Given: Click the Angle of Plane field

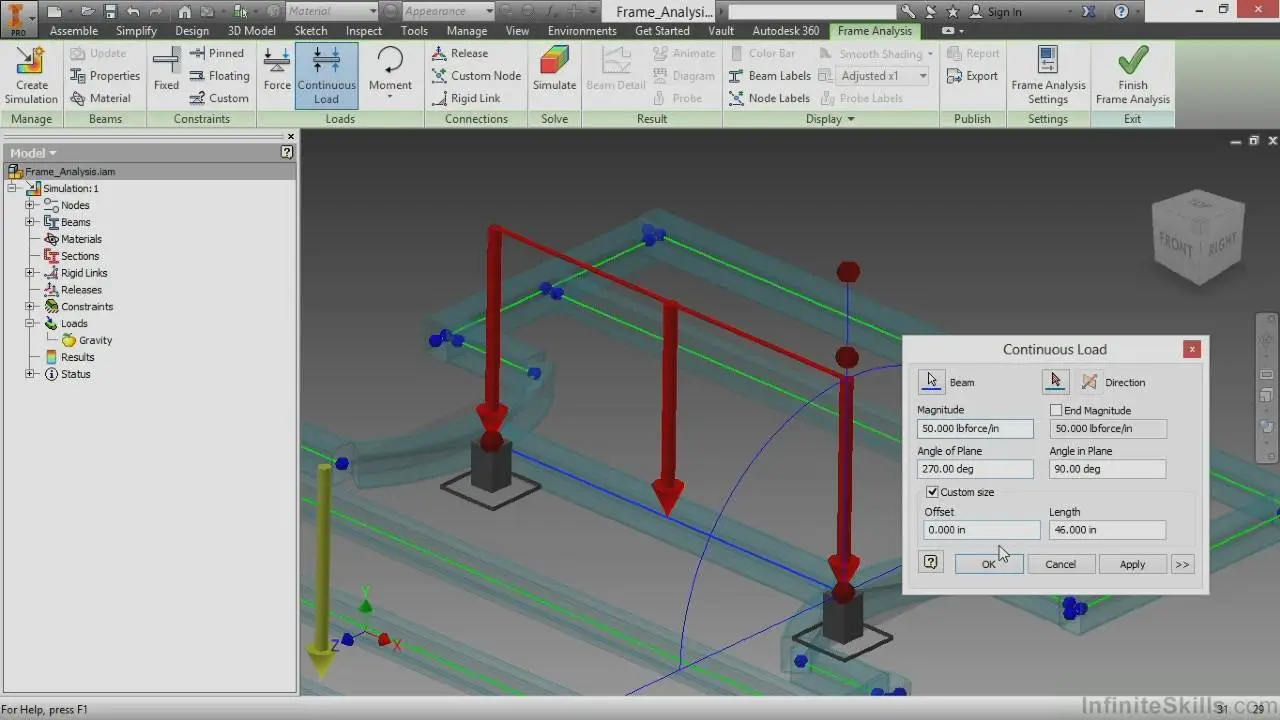Looking at the screenshot, I should tap(975, 469).
